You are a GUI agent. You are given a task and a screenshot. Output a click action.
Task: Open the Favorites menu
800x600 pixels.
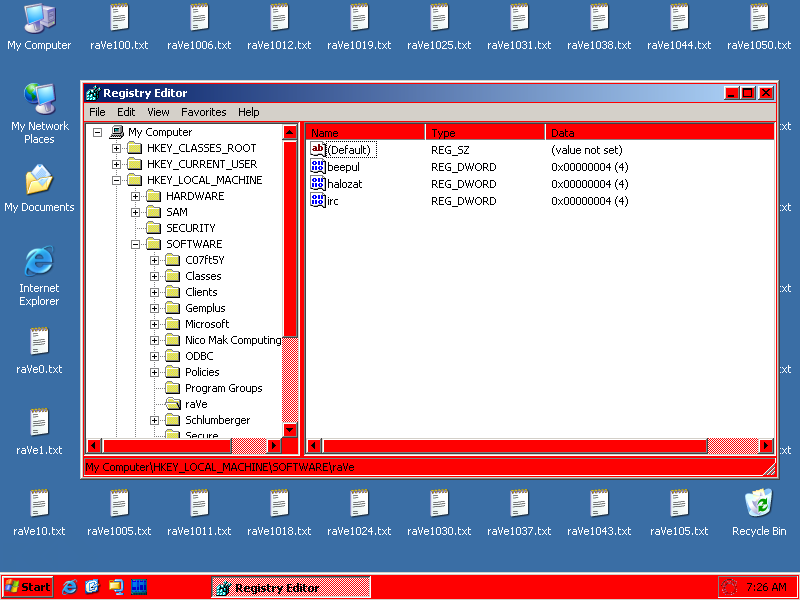pyautogui.click(x=204, y=112)
